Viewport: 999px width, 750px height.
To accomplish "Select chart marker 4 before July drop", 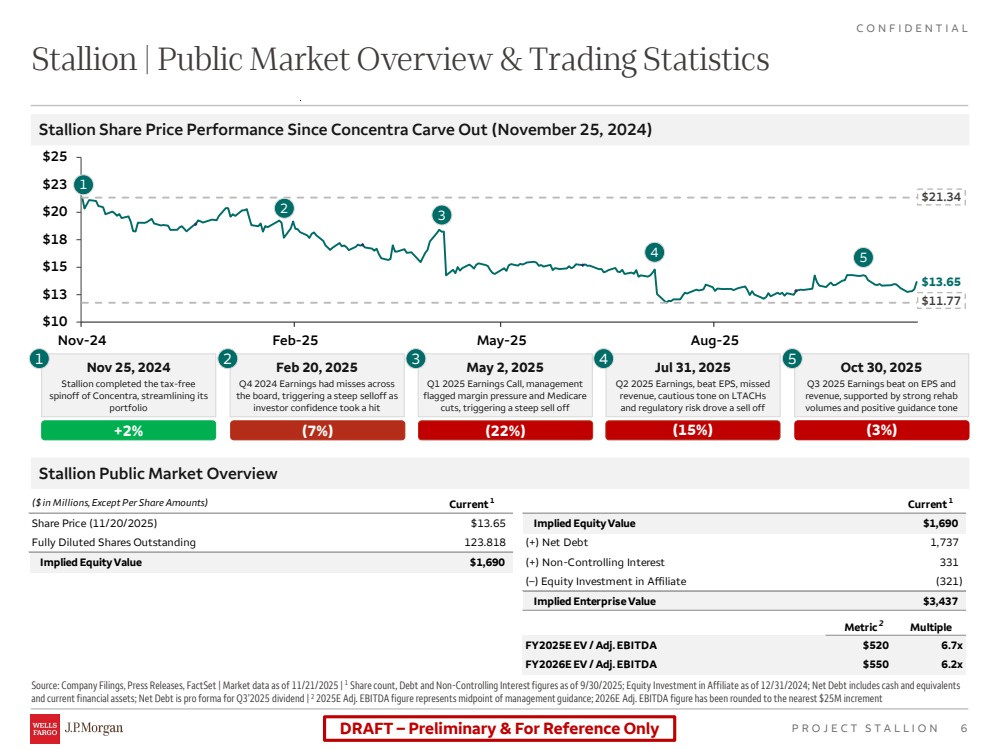I will [x=654, y=252].
